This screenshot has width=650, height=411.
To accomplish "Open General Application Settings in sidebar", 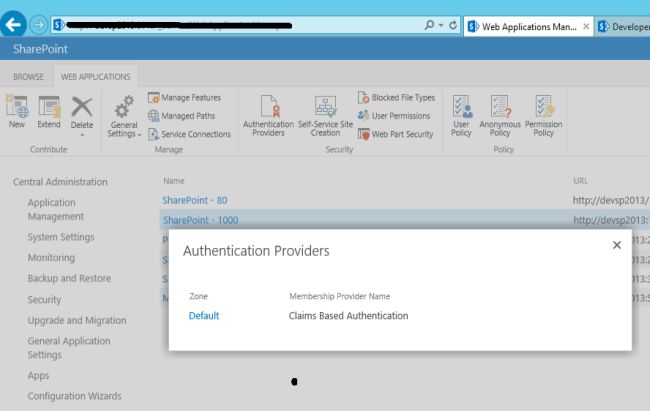I will pos(69,348).
